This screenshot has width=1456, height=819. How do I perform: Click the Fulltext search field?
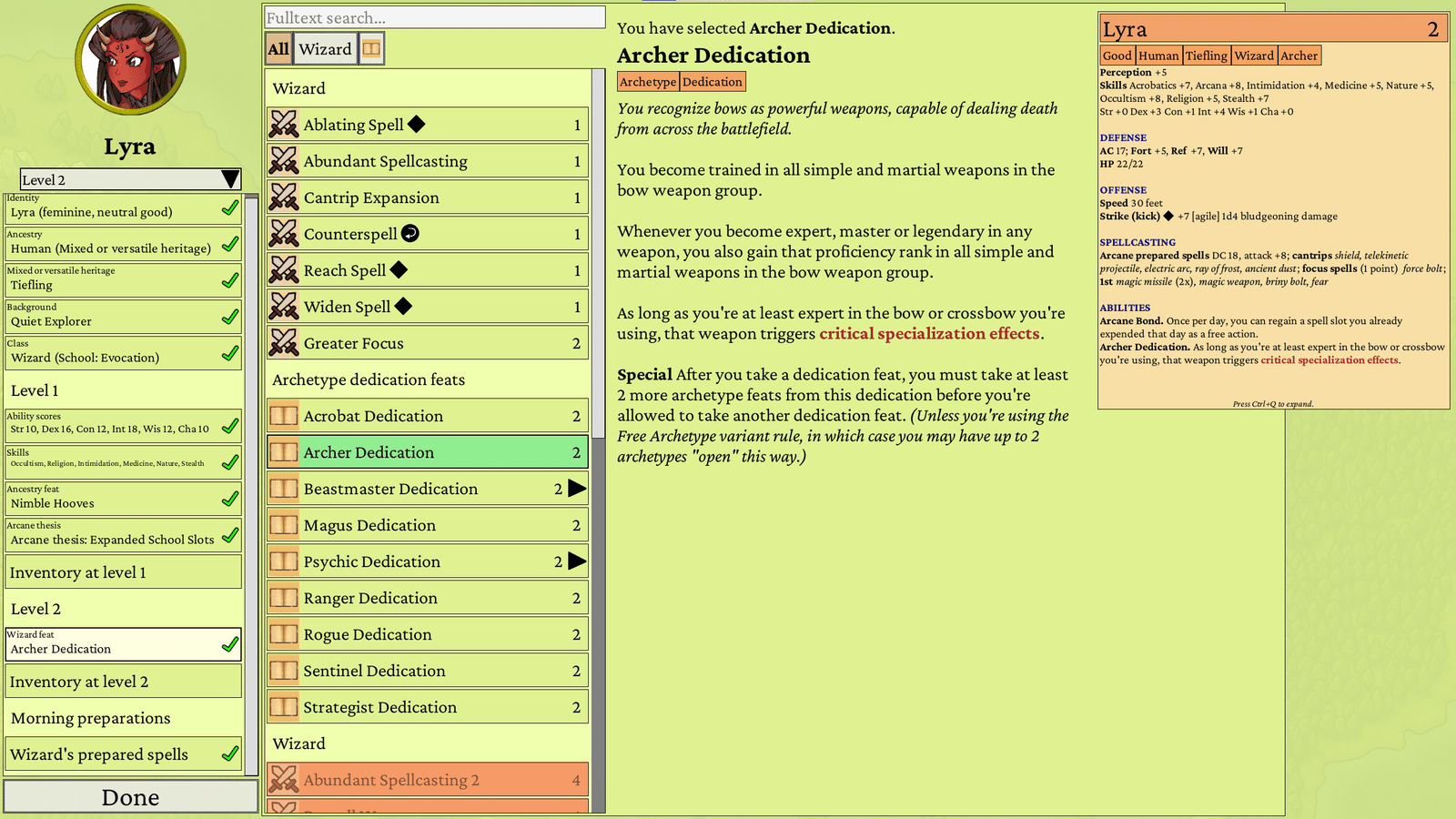435,17
